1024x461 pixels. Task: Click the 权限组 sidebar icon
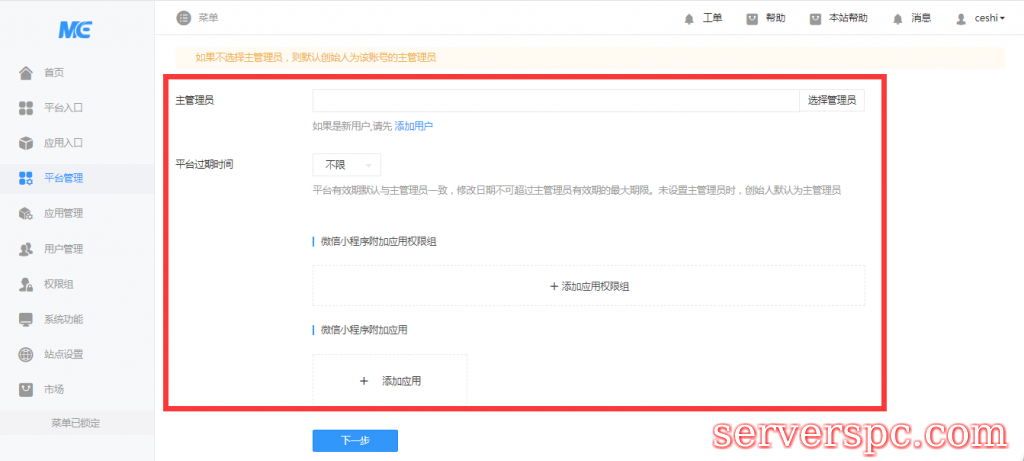[25, 284]
